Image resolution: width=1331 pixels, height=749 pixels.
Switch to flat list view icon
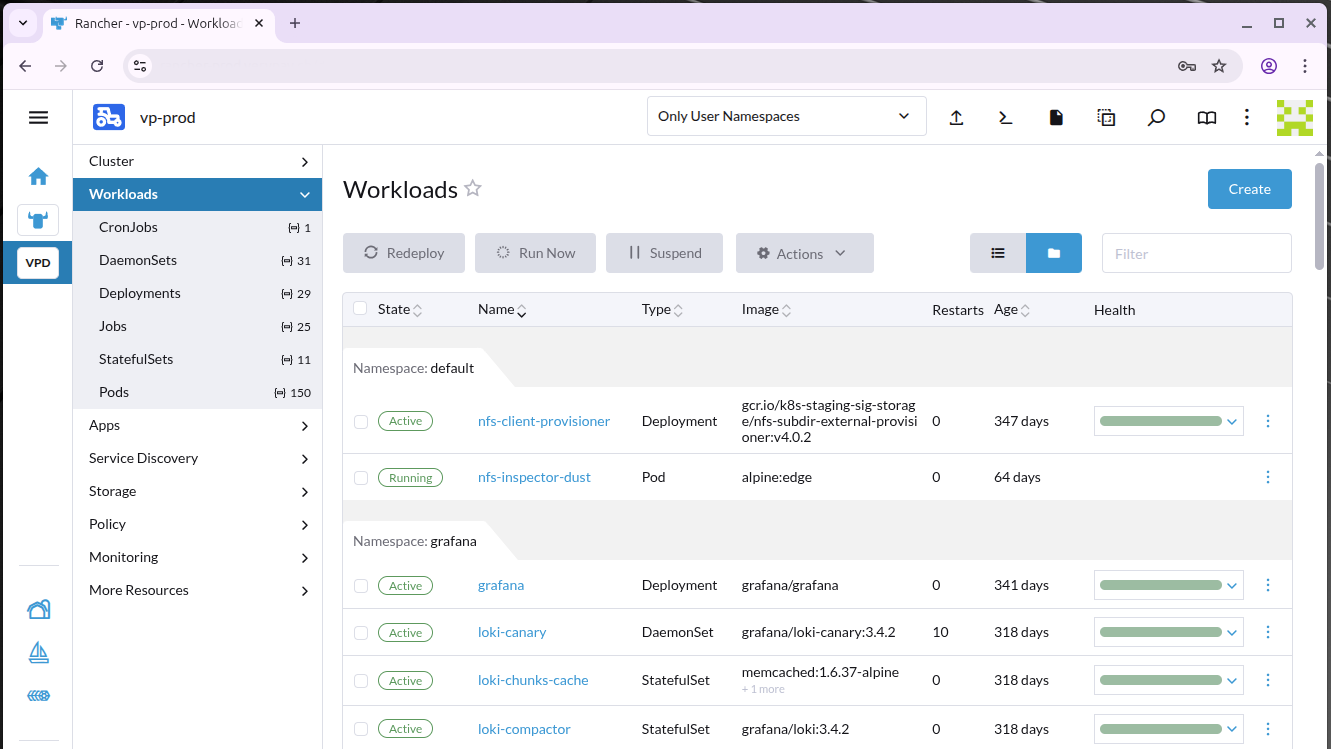pyautogui.click(x=997, y=253)
